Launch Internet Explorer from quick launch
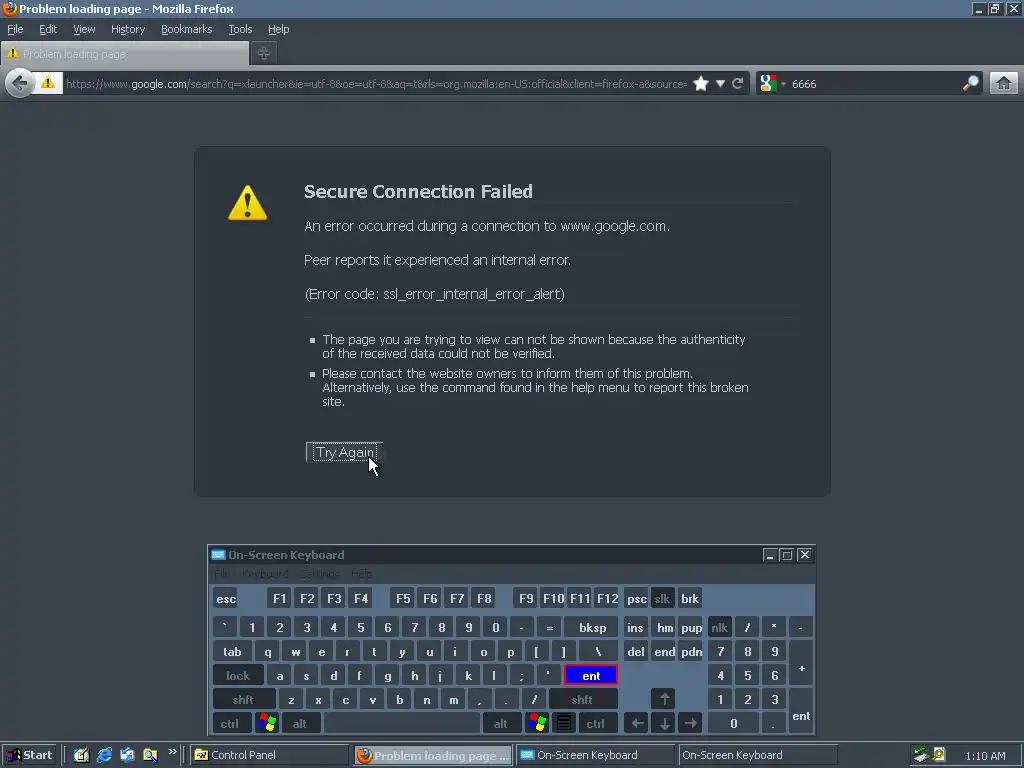 pos(104,755)
